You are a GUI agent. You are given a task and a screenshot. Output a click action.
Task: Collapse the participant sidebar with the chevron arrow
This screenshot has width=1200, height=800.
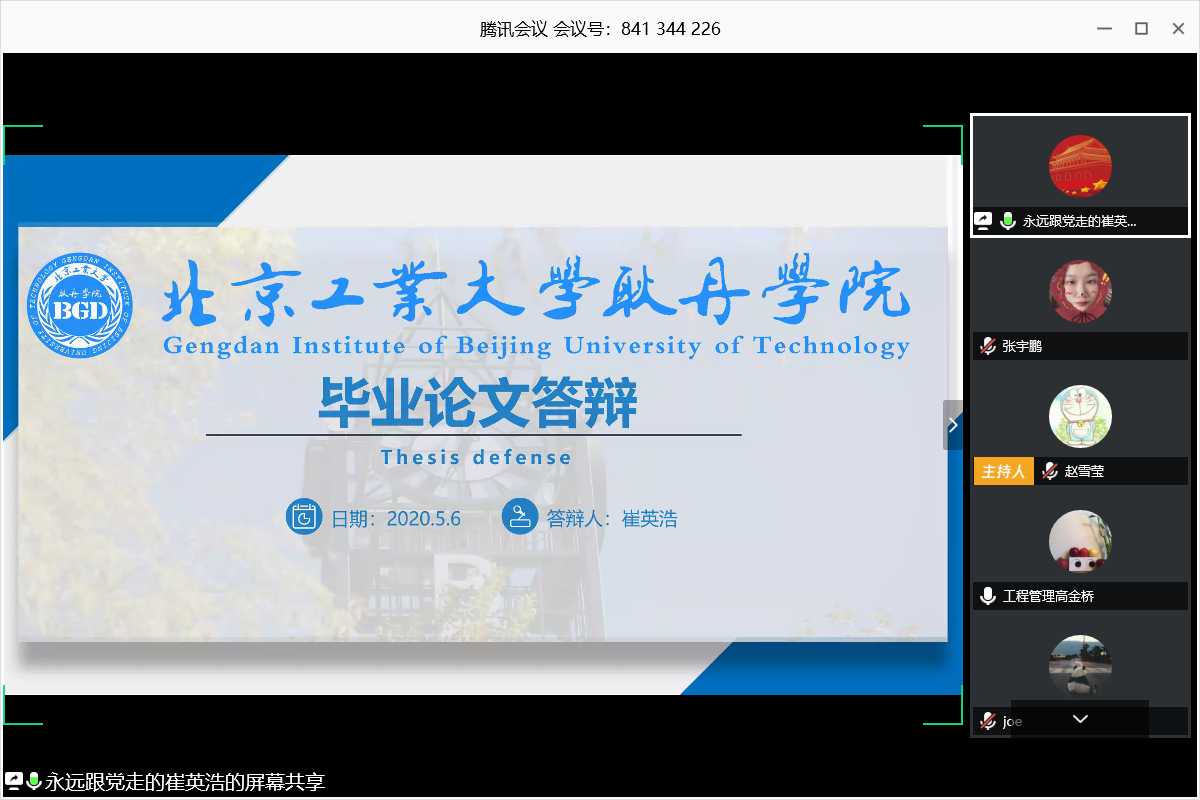point(953,425)
